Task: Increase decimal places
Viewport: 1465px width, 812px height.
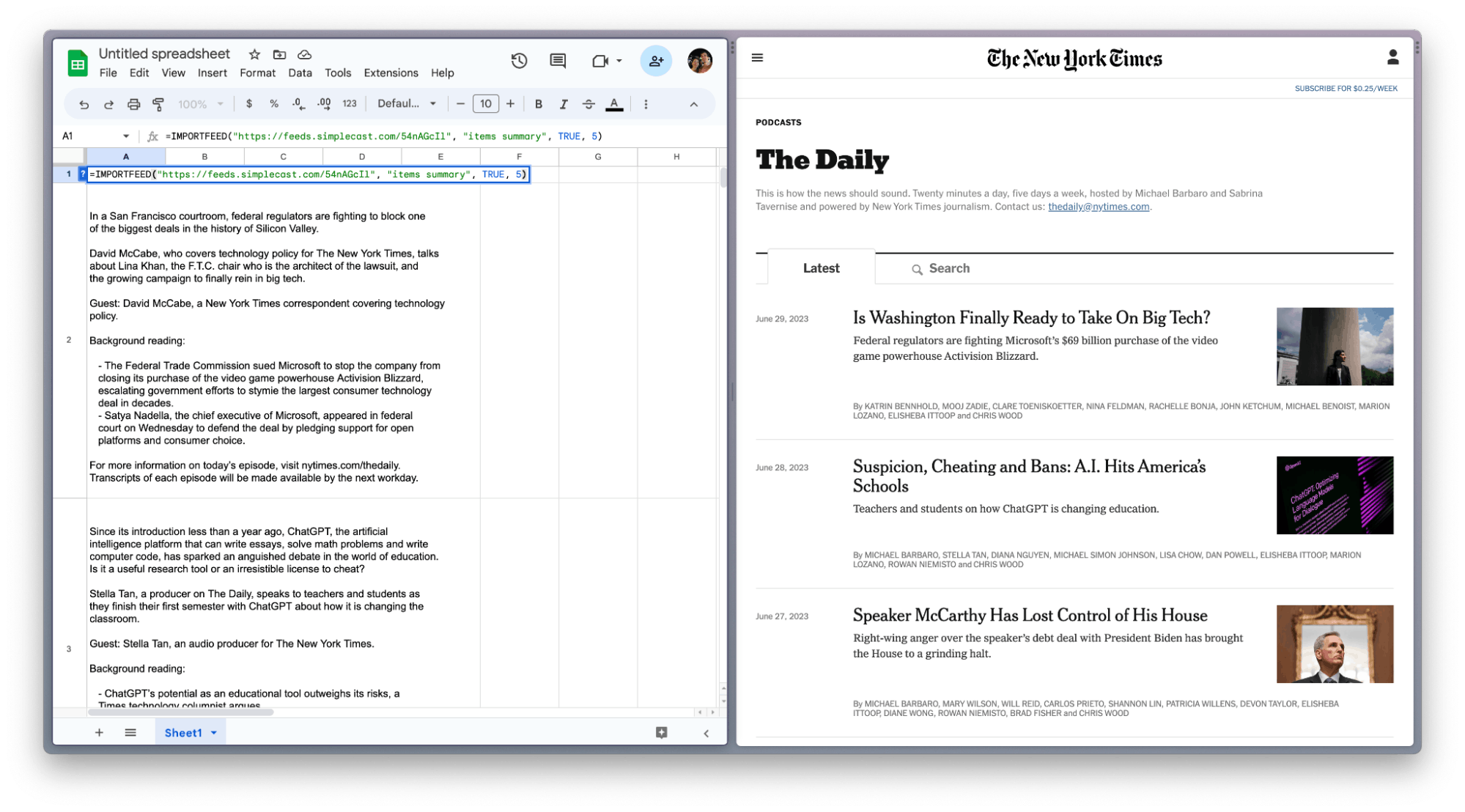Action: (324, 104)
